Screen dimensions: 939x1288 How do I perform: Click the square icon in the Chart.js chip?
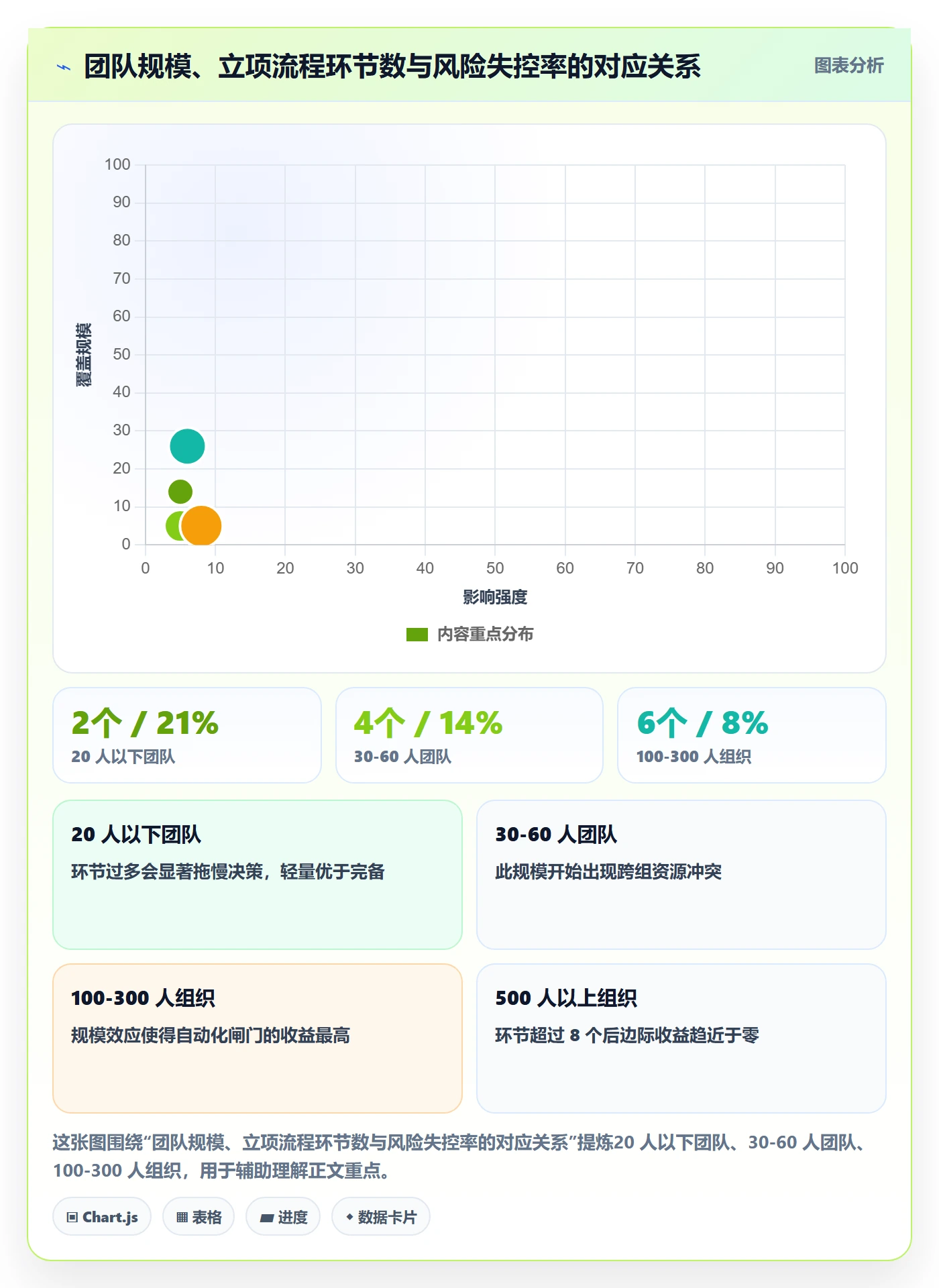72,1218
